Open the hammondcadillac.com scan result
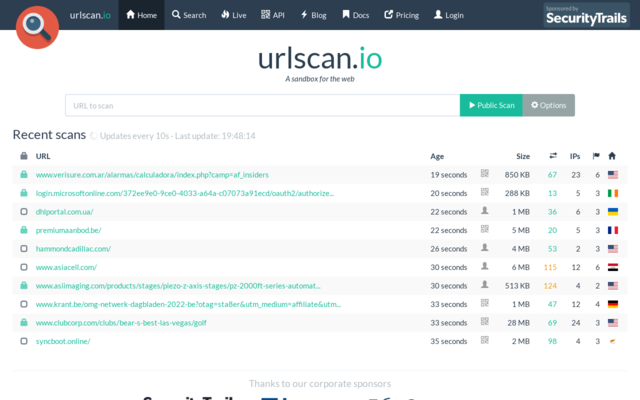Viewport: 640px width, 400px height. click(x=73, y=249)
